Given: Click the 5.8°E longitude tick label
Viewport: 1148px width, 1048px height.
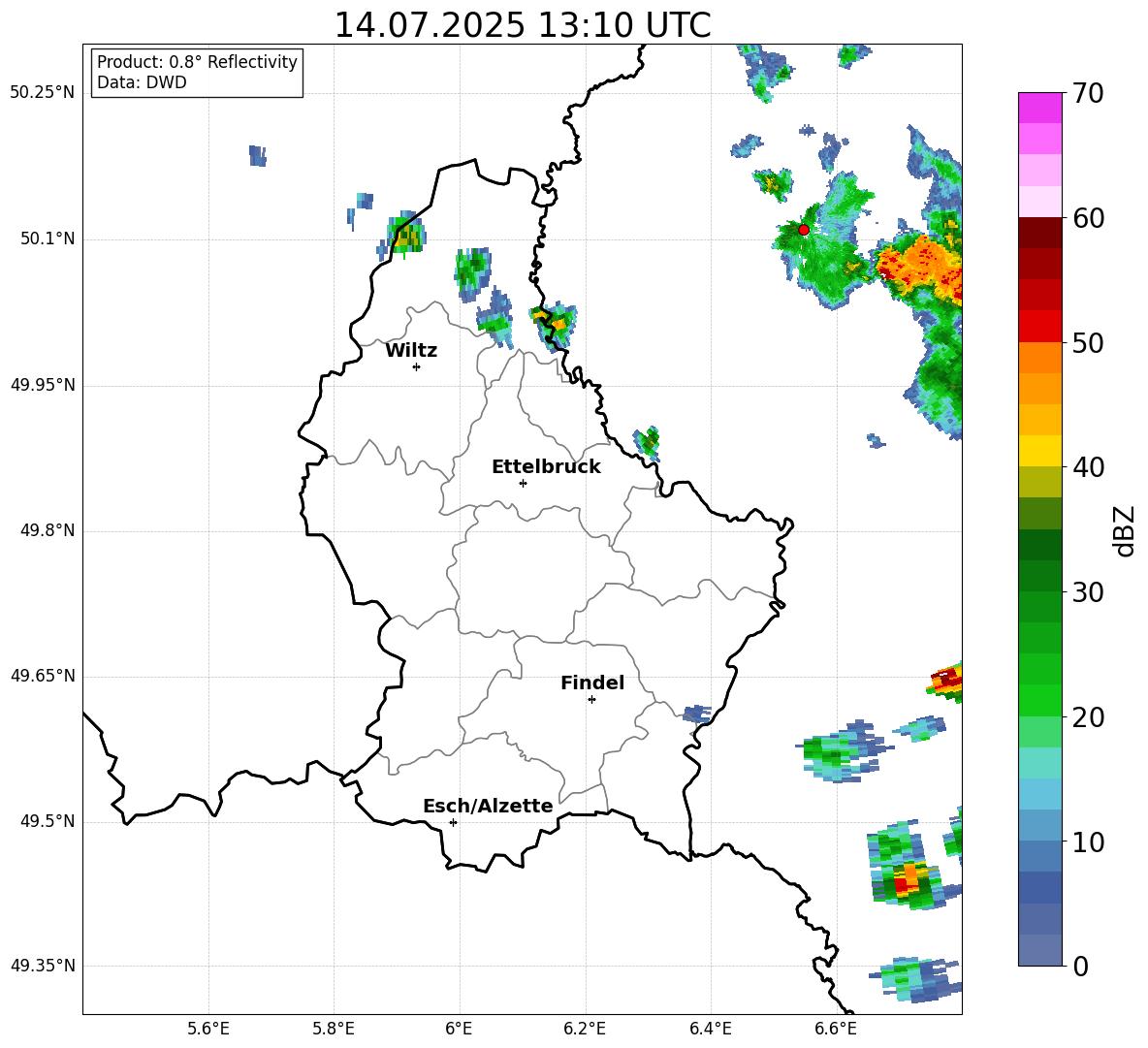Looking at the screenshot, I should (334, 1029).
